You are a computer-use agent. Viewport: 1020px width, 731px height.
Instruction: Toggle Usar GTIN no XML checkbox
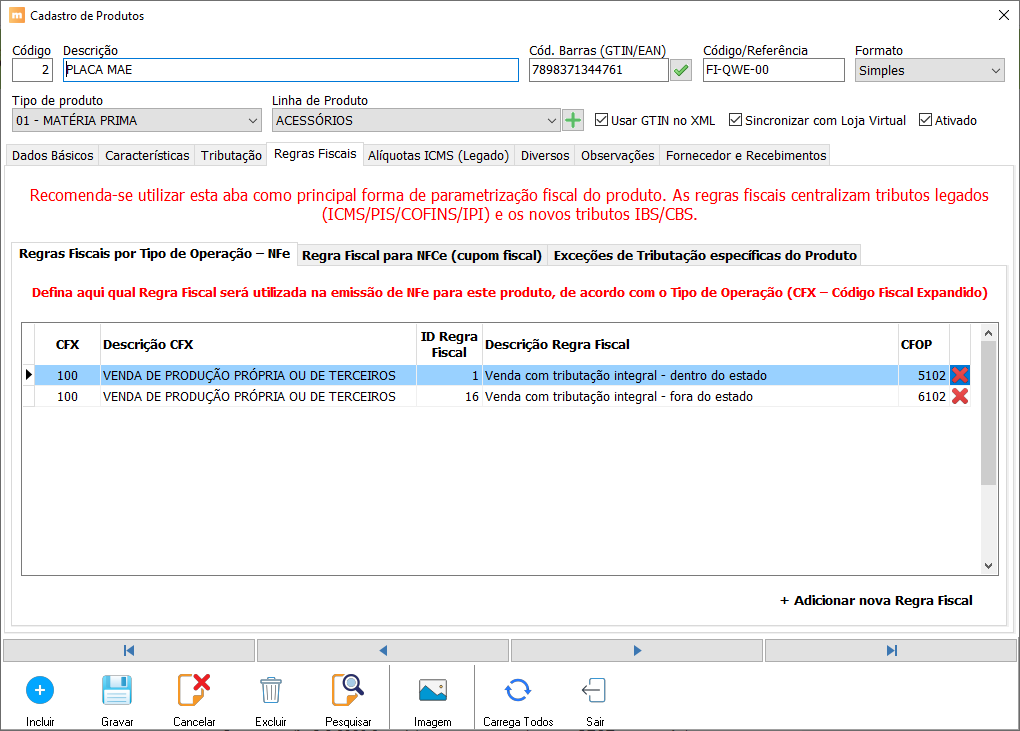click(x=602, y=120)
